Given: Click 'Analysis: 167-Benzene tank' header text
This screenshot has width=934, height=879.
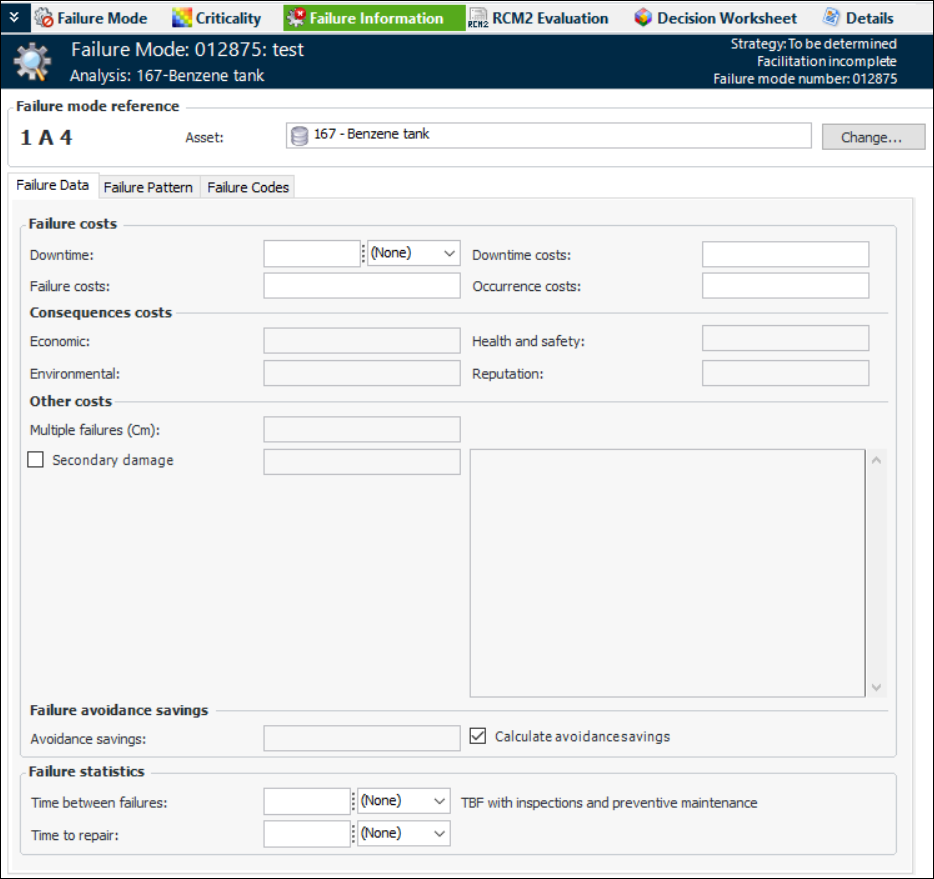Looking at the screenshot, I should click(x=167, y=76).
